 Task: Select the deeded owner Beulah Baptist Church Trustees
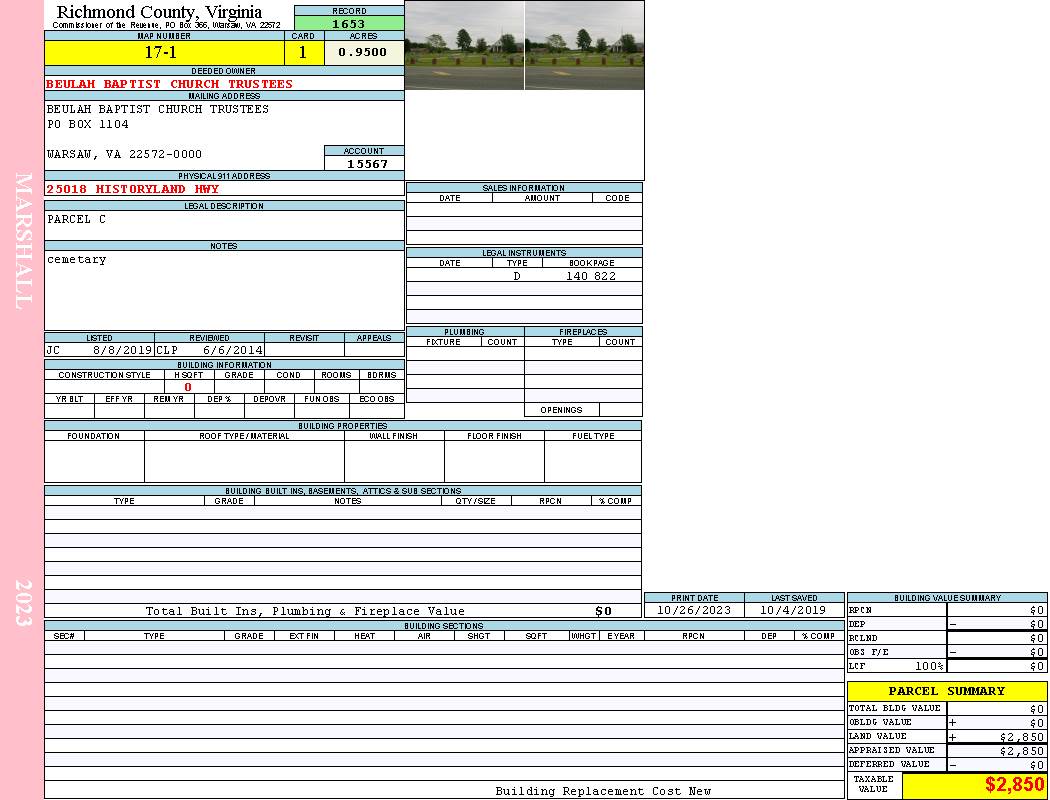(170, 84)
